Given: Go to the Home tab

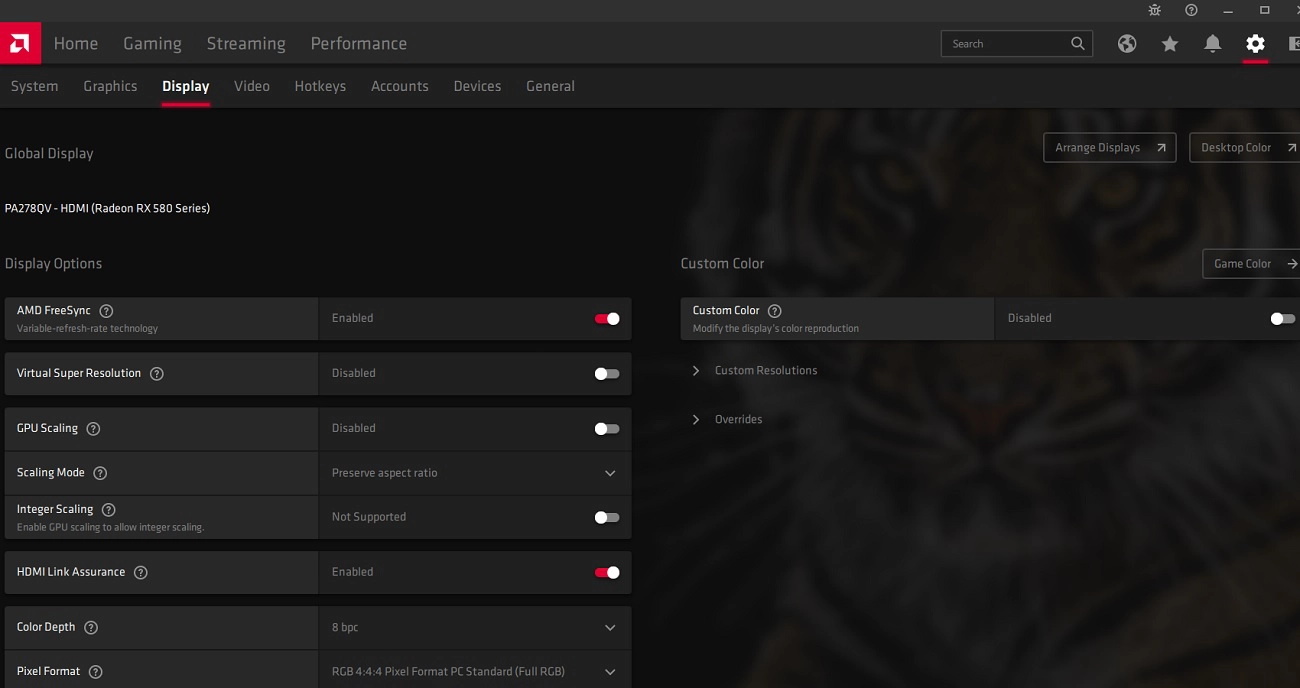Looking at the screenshot, I should (x=76, y=43).
